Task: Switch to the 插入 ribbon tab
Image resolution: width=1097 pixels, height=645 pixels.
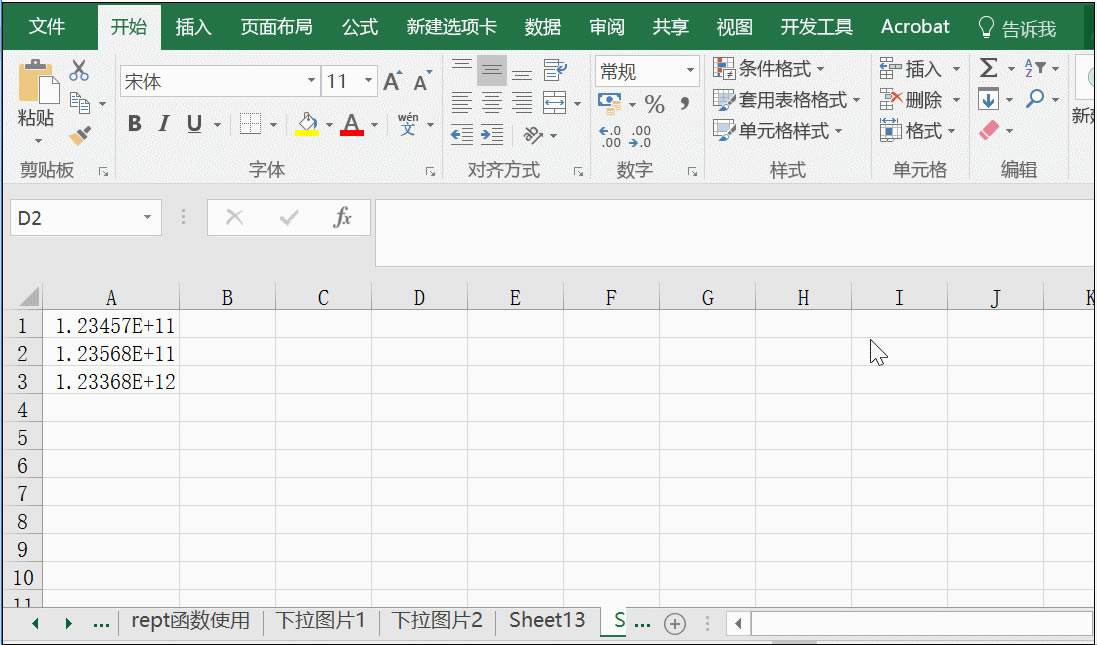Action: tap(193, 27)
